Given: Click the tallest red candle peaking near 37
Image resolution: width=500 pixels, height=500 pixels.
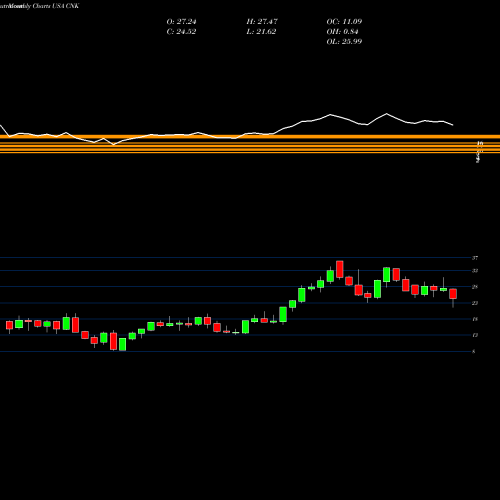Looking at the screenshot, I should [x=340, y=269].
